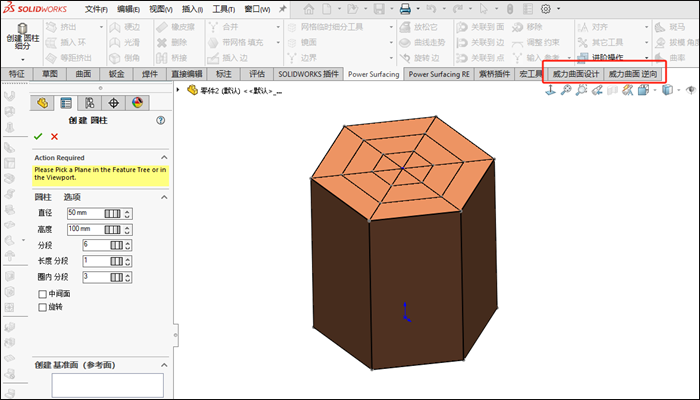Select the 光滑 smooth tool
Viewport: 700px width, 400px height.
(125, 43)
